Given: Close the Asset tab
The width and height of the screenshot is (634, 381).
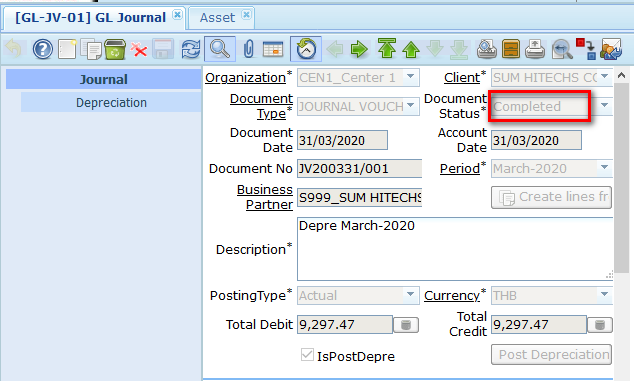Looking at the screenshot, I should click(246, 15).
